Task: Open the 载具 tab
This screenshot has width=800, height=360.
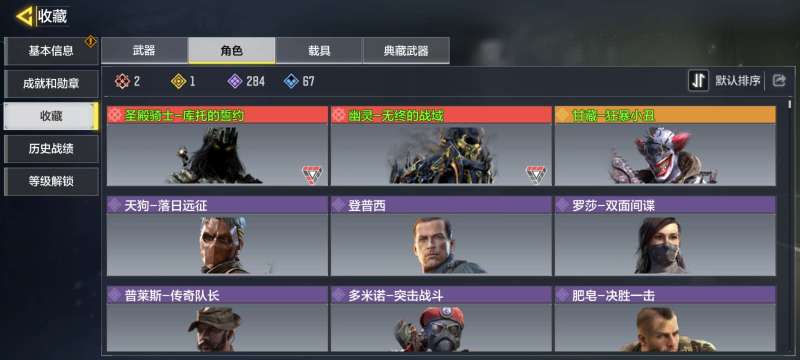Action: coord(319,50)
